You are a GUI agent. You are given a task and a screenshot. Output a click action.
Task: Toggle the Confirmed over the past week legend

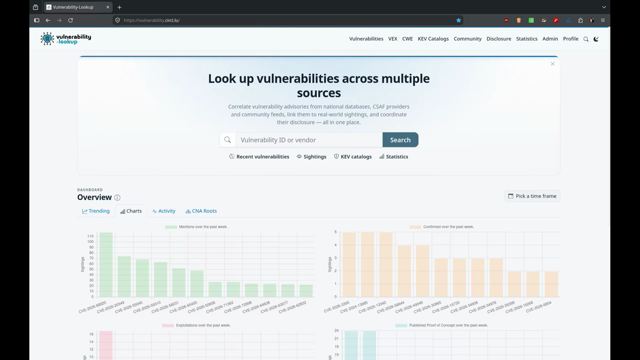click(441, 227)
